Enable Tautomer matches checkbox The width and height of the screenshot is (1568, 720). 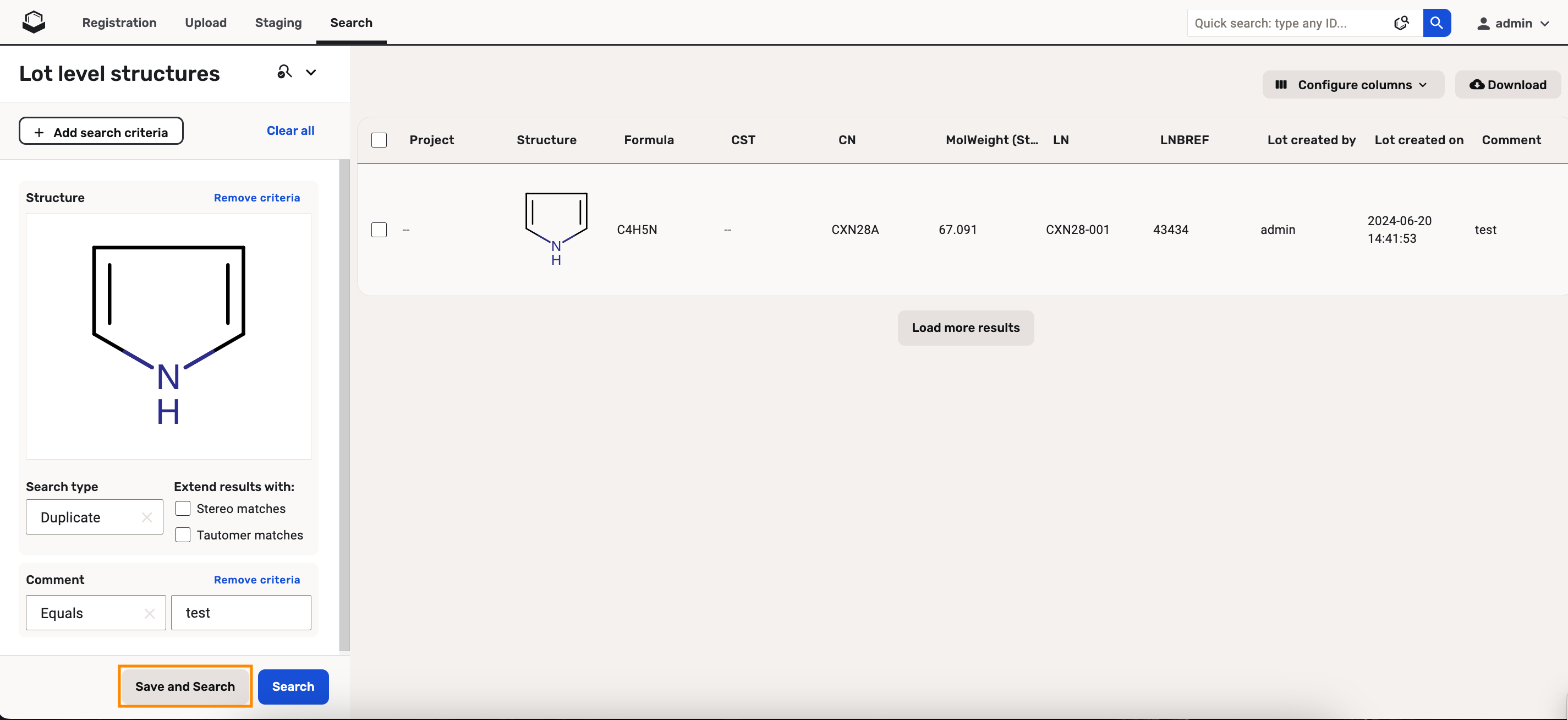pyautogui.click(x=183, y=535)
